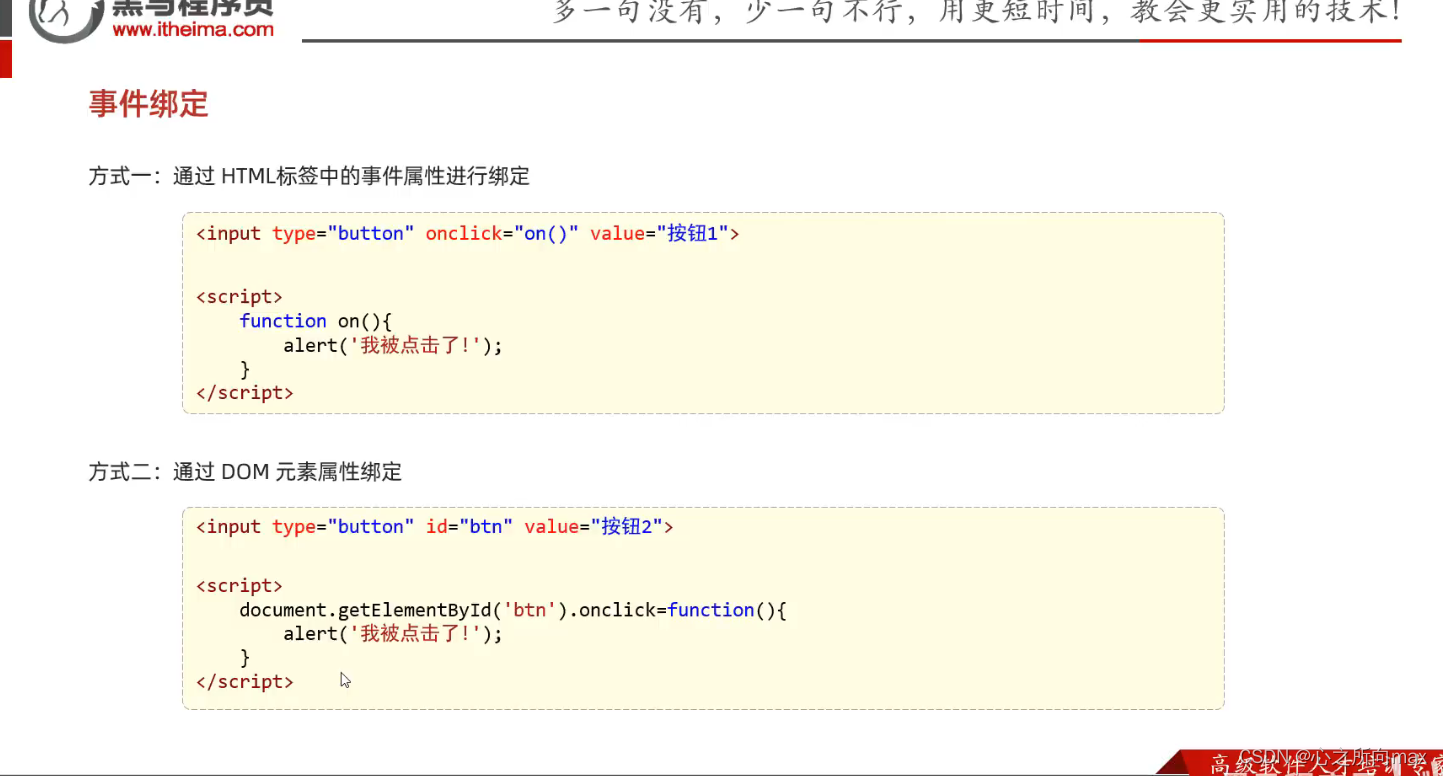Click the closing </script> tag in the second snippet
The image size is (1443, 776).
244,681
